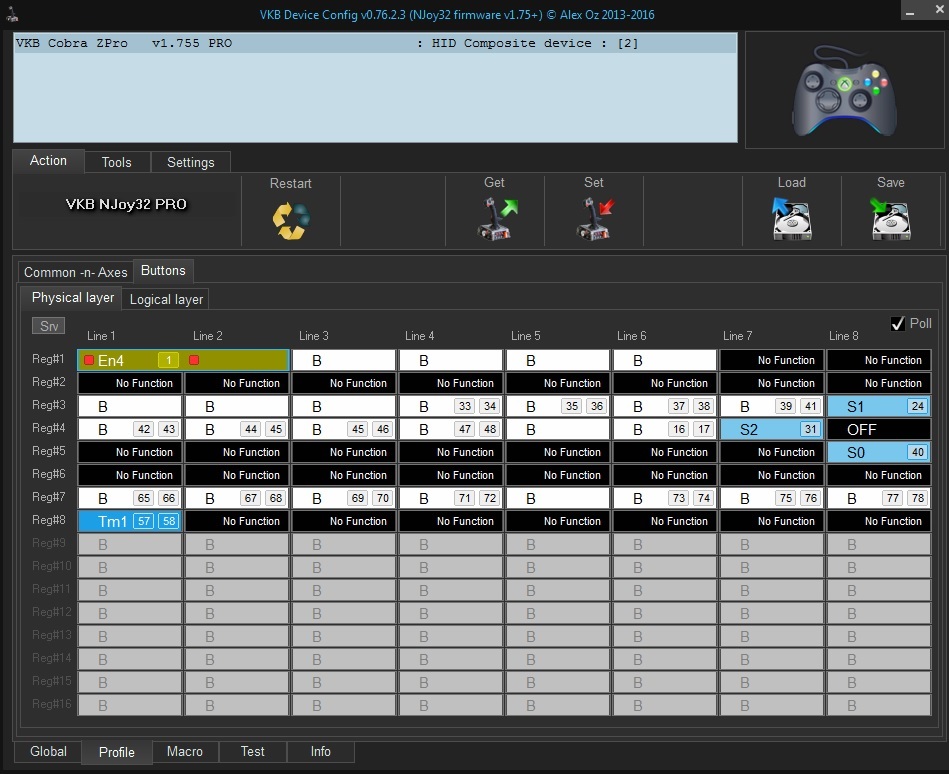Open the Global bottom tab

coord(48,752)
